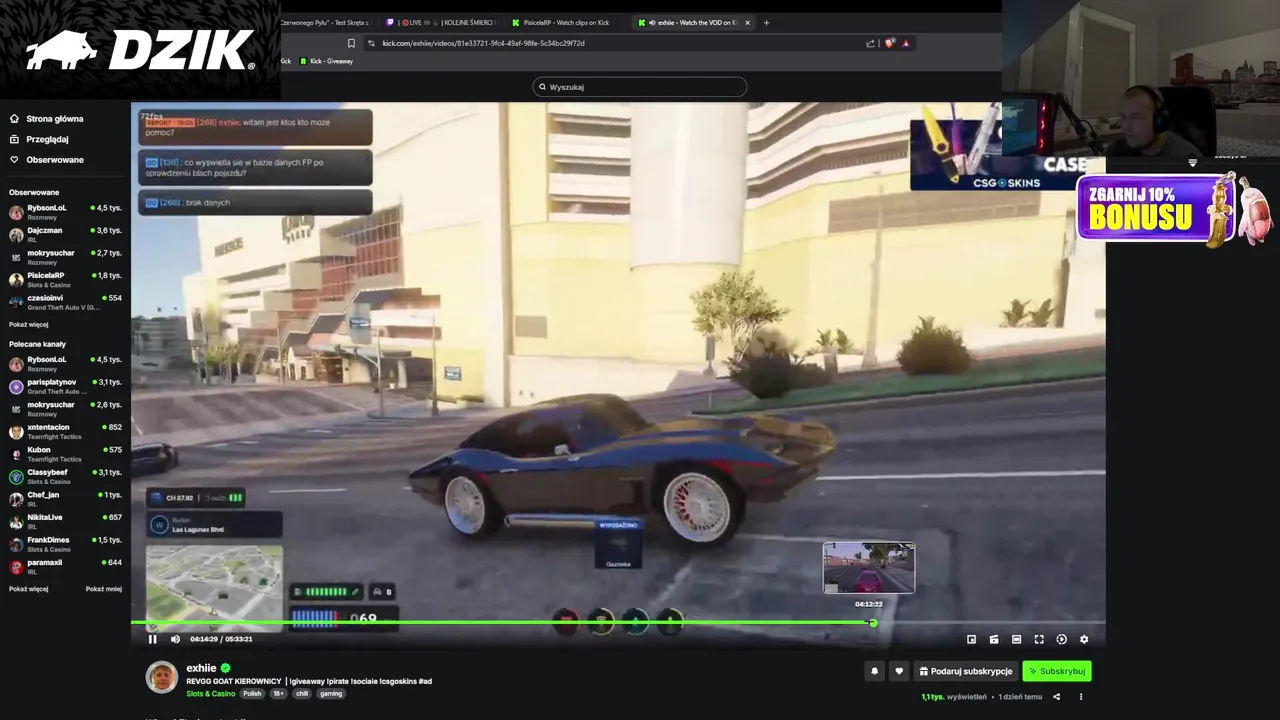
Task: Click the seek preview thumbnail at 04:12:22
Action: tap(869, 567)
